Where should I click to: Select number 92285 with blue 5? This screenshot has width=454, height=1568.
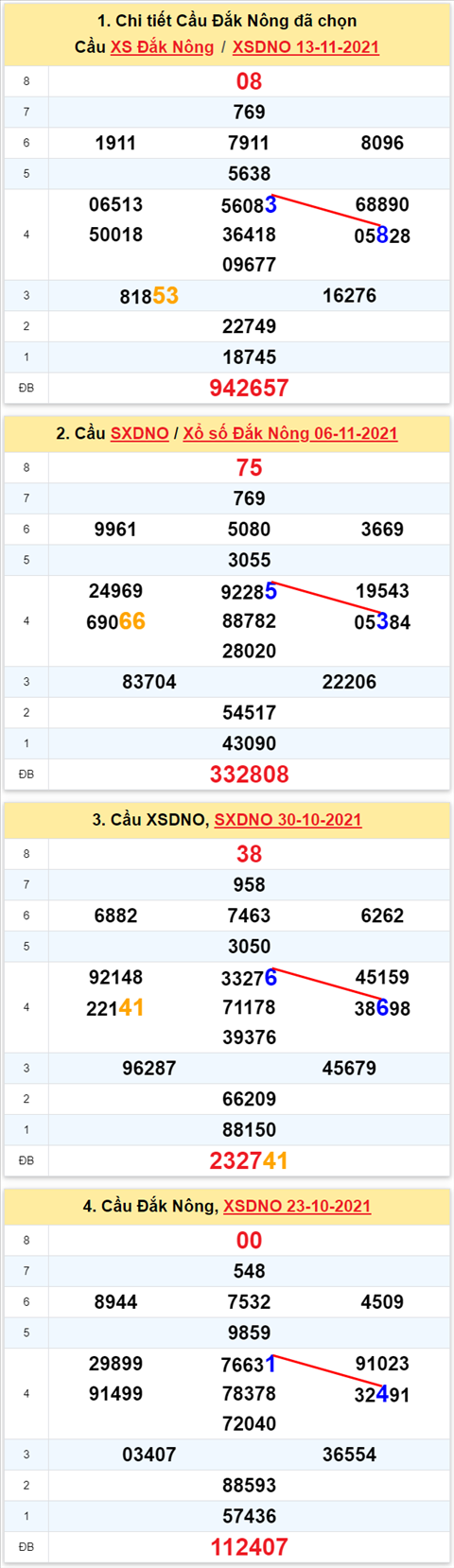point(249,592)
